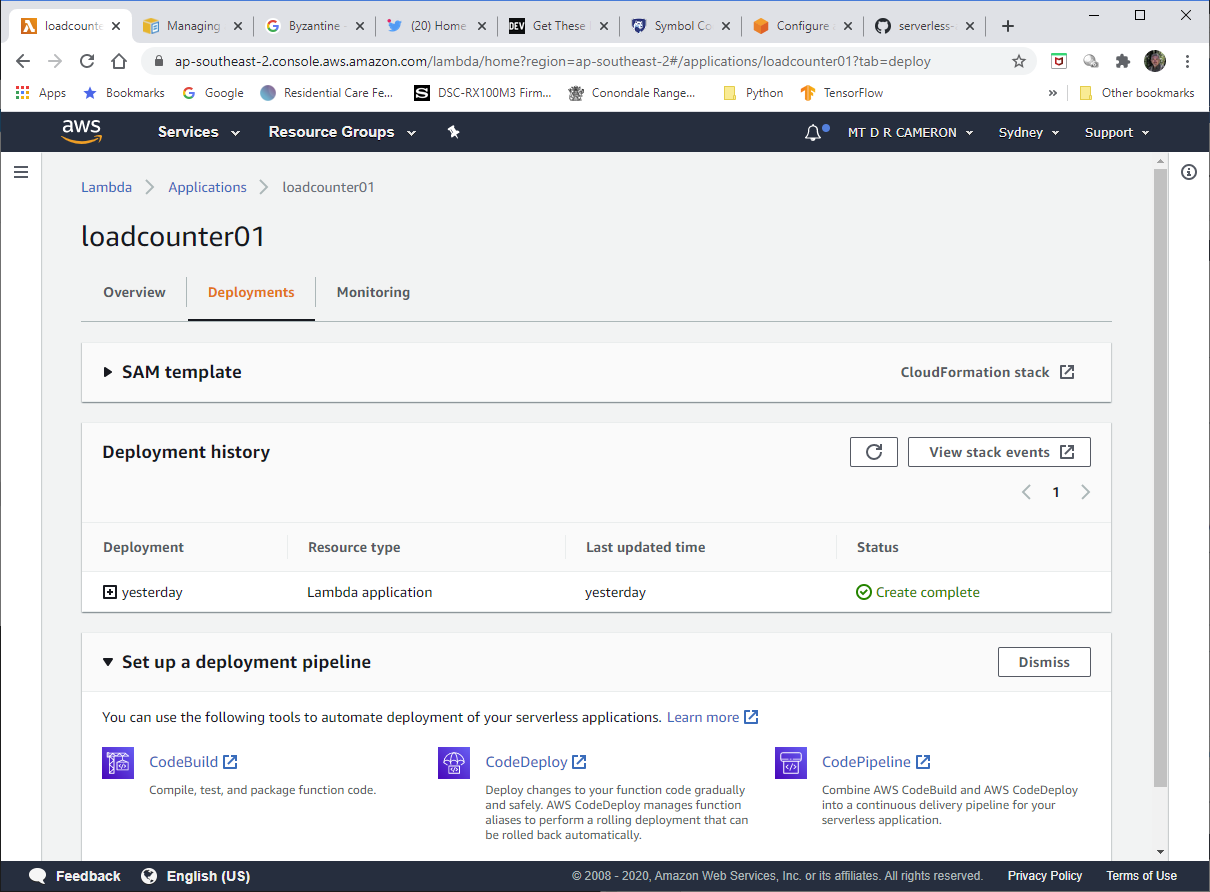Click the CodeBuild service icon

[118, 762]
